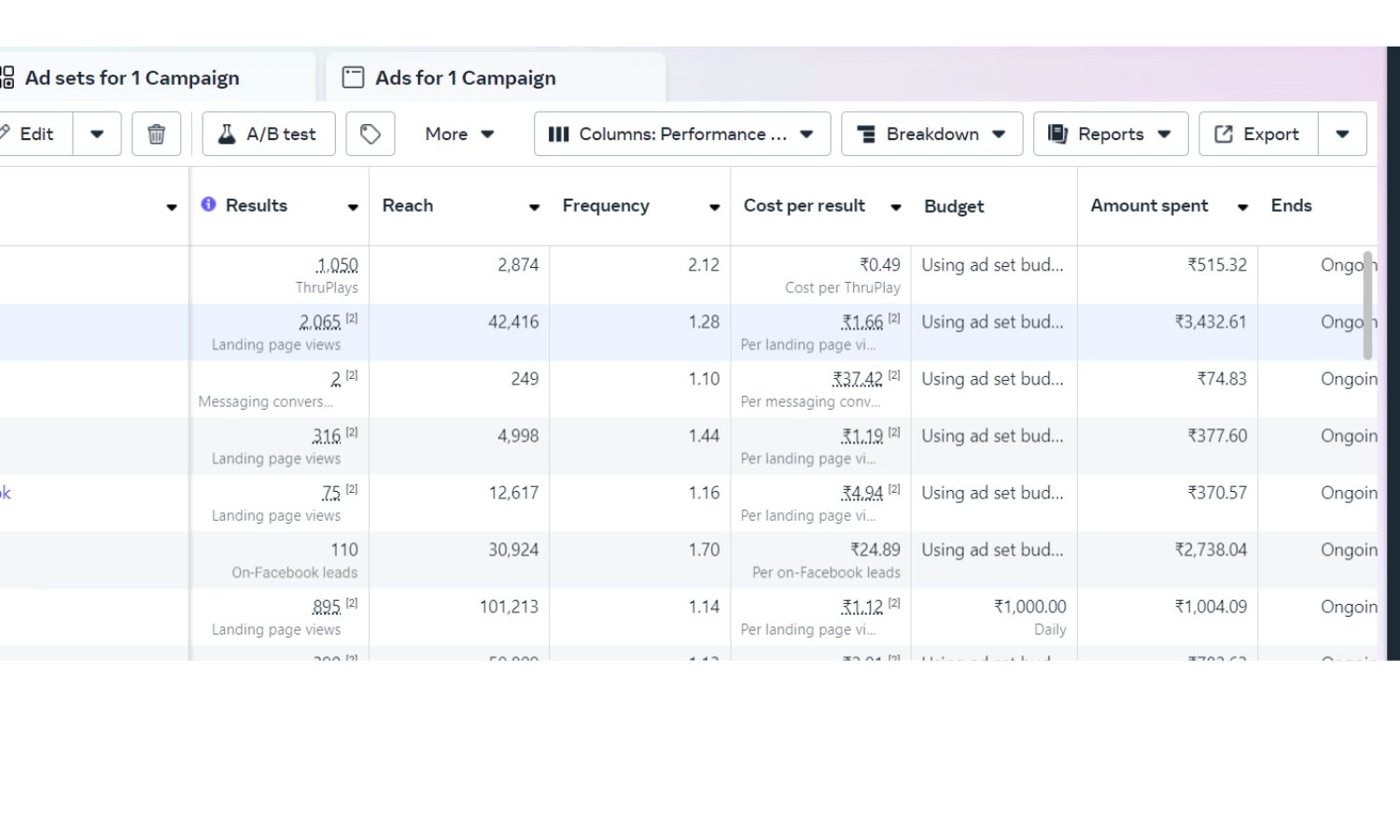Select amount spent ₹515.32

coord(1217,265)
